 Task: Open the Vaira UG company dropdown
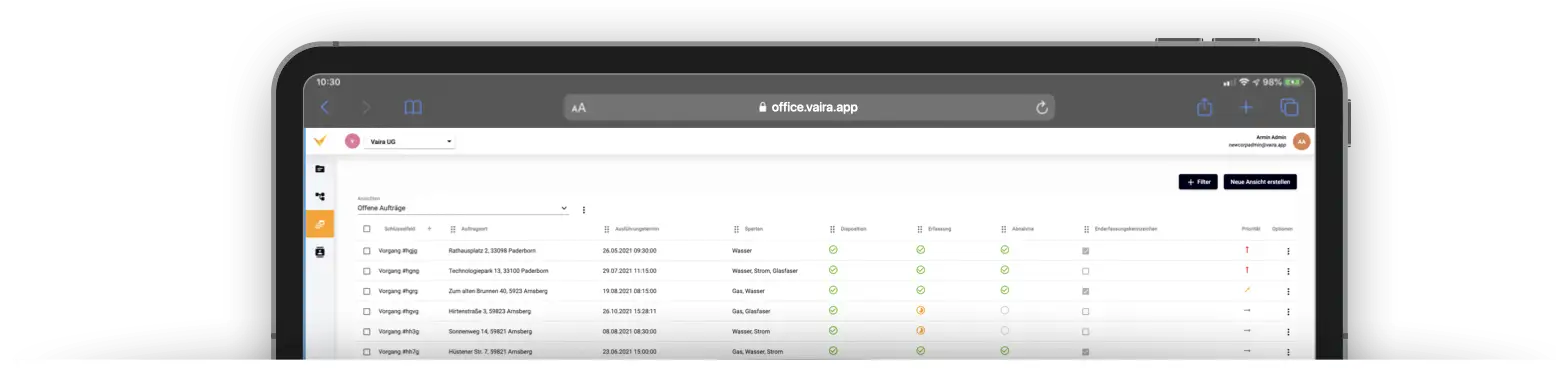pyautogui.click(x=410, y=142)
